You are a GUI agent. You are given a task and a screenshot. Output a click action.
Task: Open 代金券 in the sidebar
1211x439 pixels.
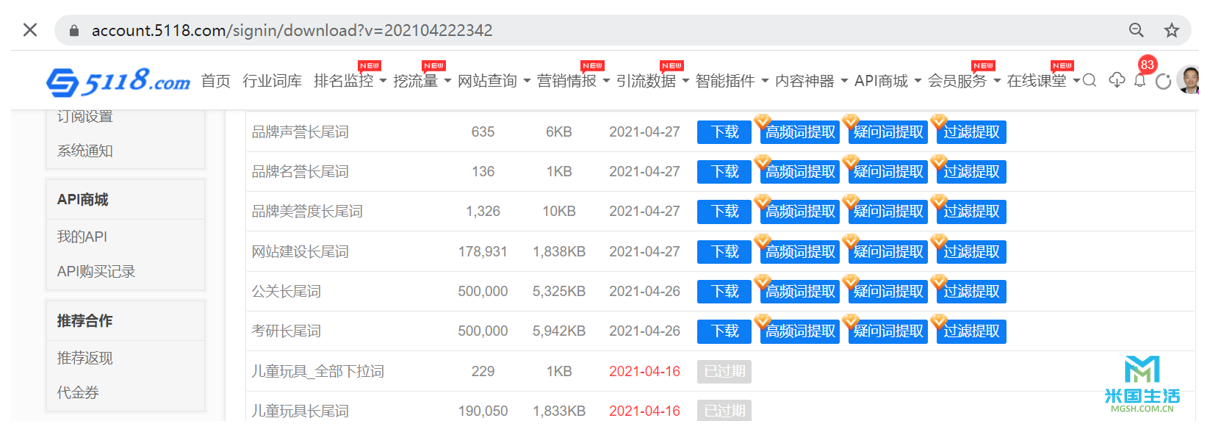click(78, 392)
